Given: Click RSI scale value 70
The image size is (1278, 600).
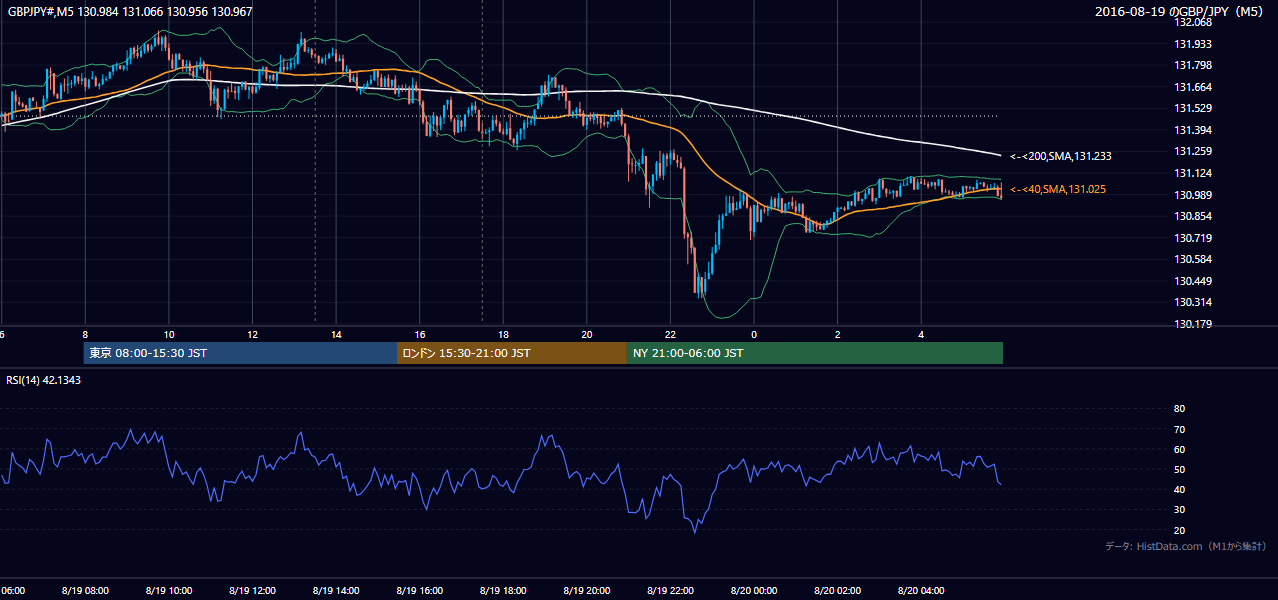Looking at the screenshot, I should 1179,429.
